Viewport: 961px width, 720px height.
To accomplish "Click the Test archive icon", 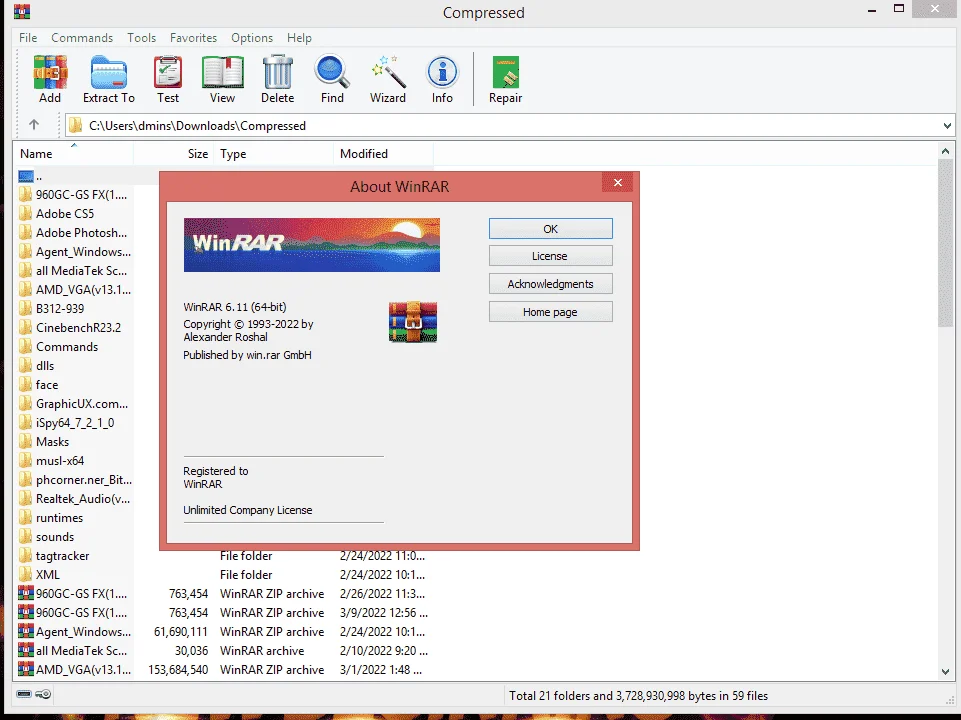I will (x=167, y=72).
